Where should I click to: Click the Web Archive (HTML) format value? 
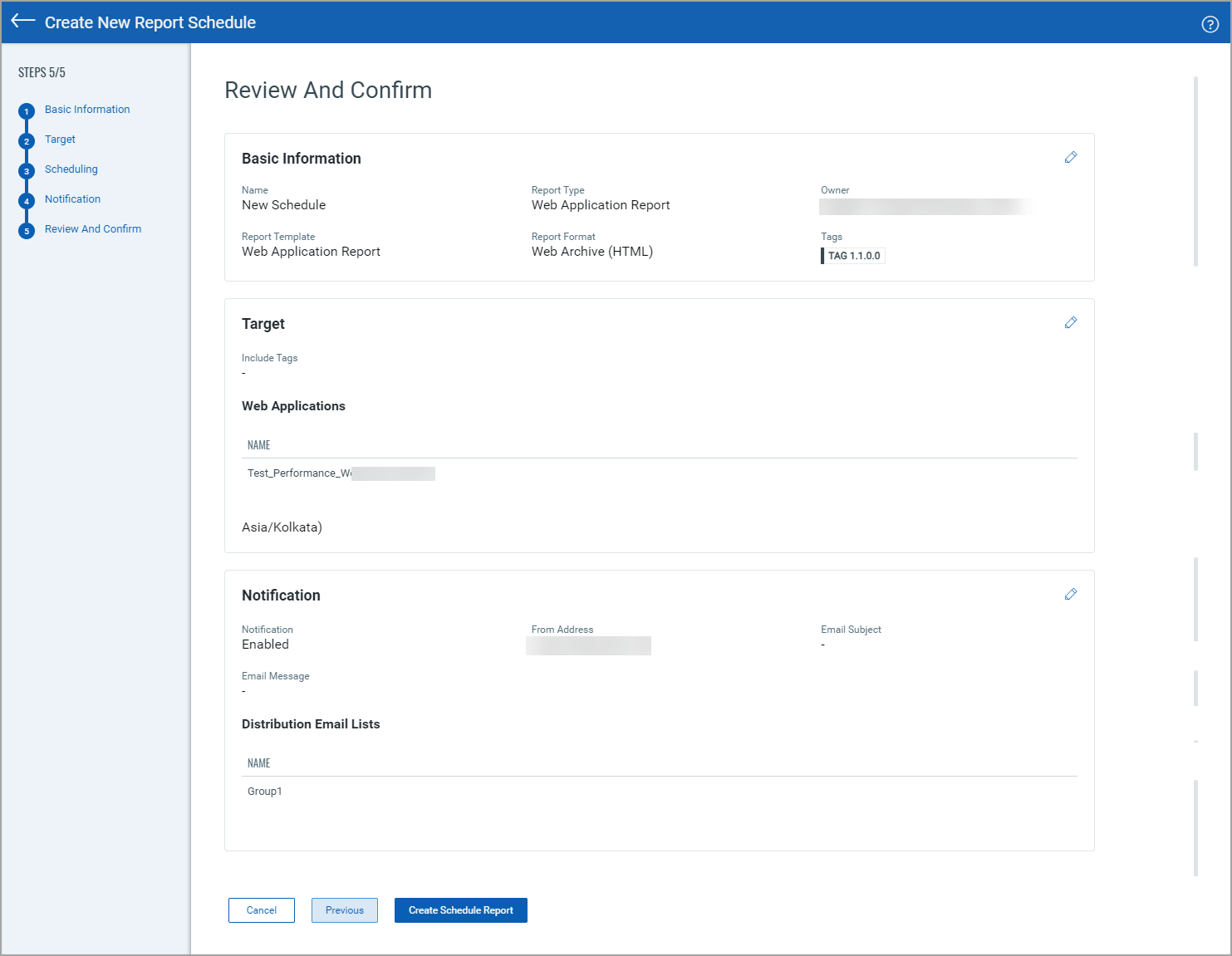pyautogui.click(x=592, y=252)
